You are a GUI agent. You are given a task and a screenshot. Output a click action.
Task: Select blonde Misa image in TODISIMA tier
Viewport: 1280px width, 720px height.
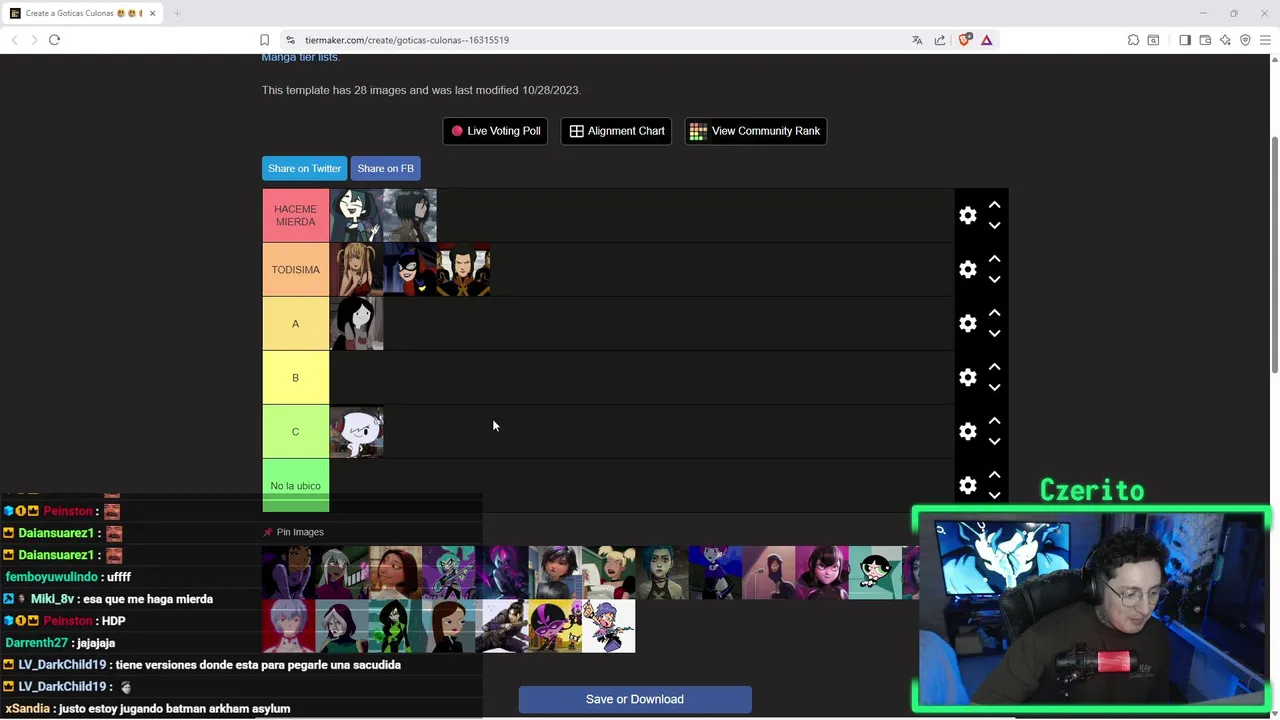click(x=356, y=269)
